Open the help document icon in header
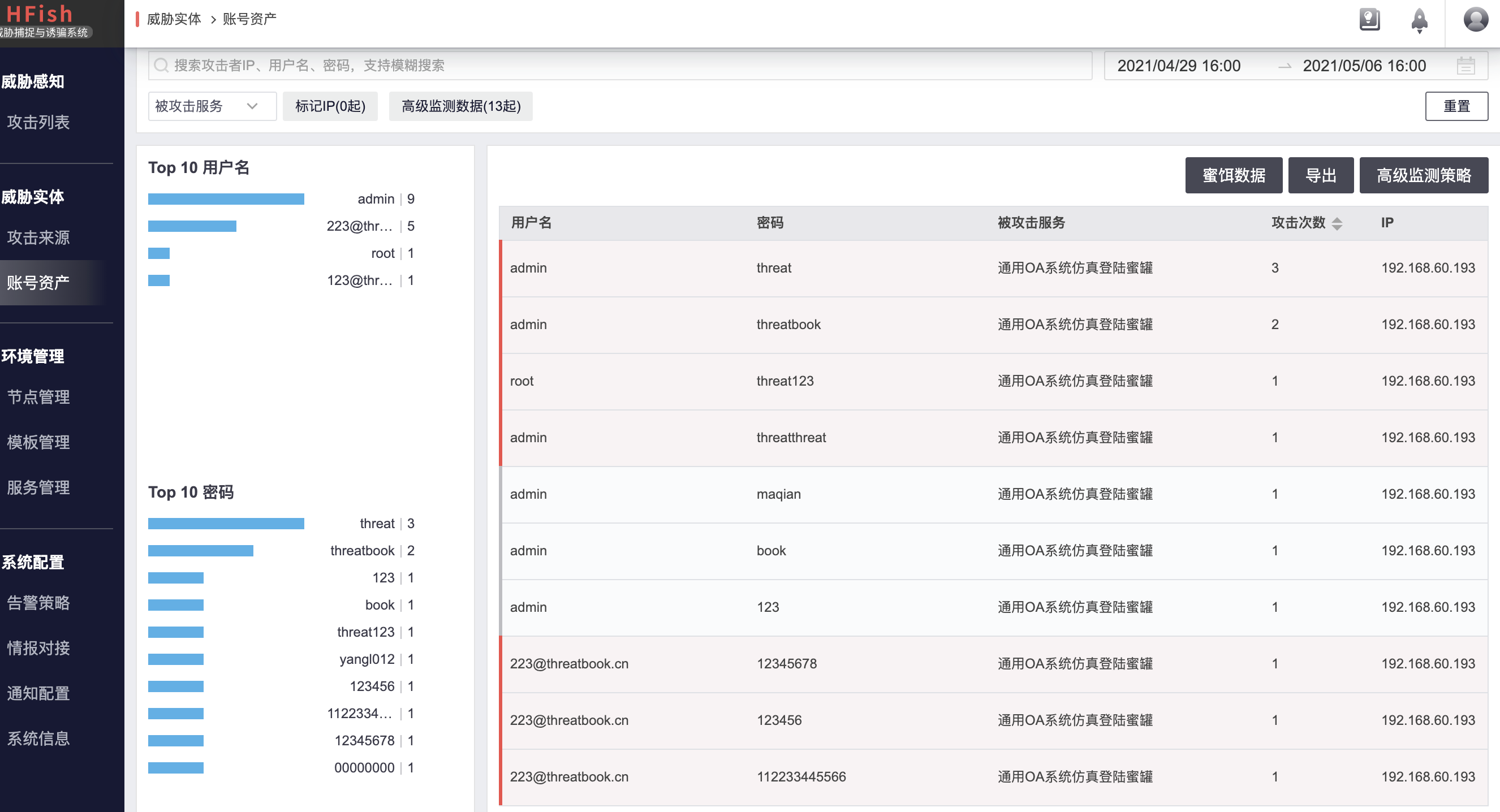This screenshot has height=812, width=1500. point(1369,19)
